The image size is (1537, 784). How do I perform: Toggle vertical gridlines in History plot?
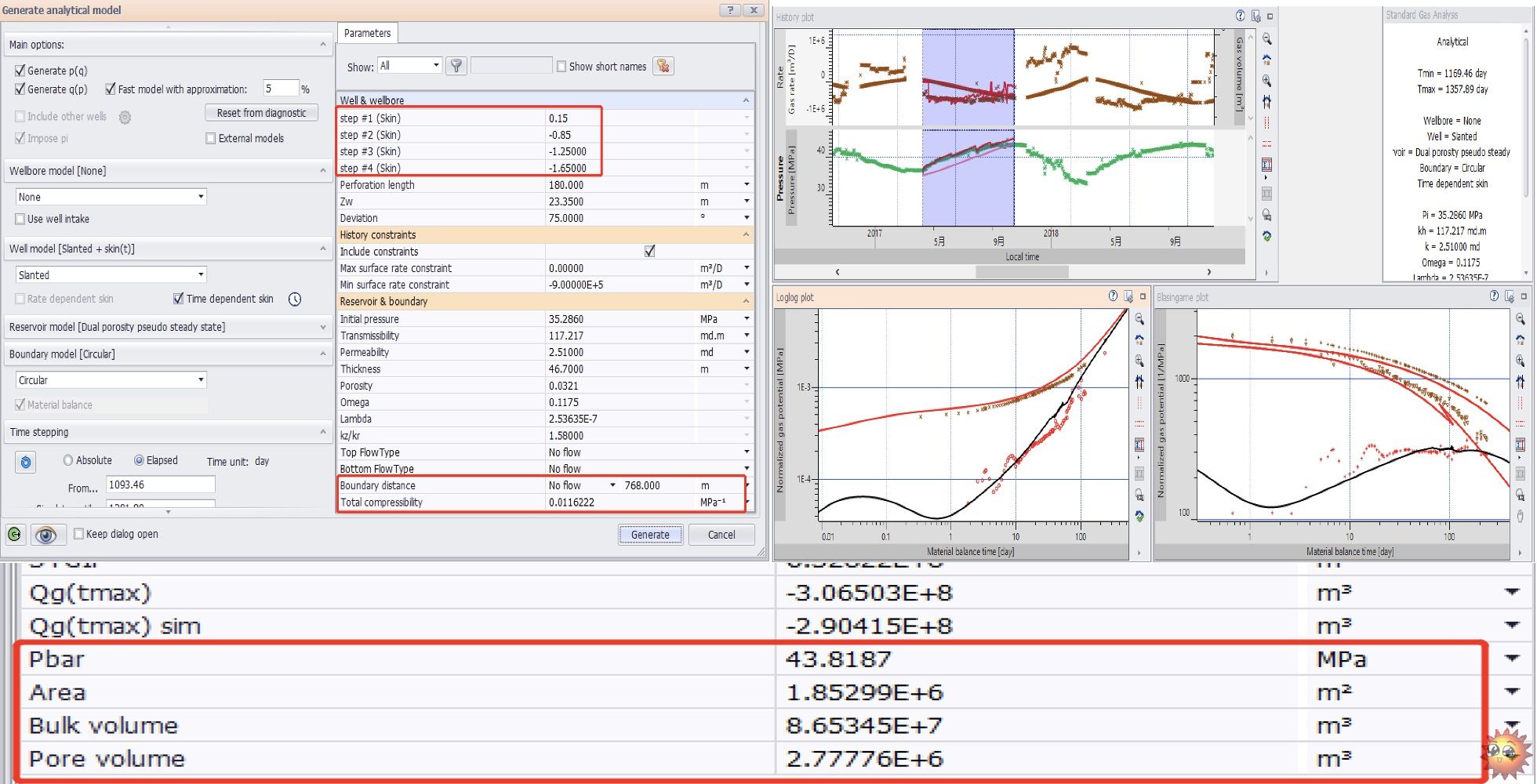pyautogui.click(x=1266, y=123)
